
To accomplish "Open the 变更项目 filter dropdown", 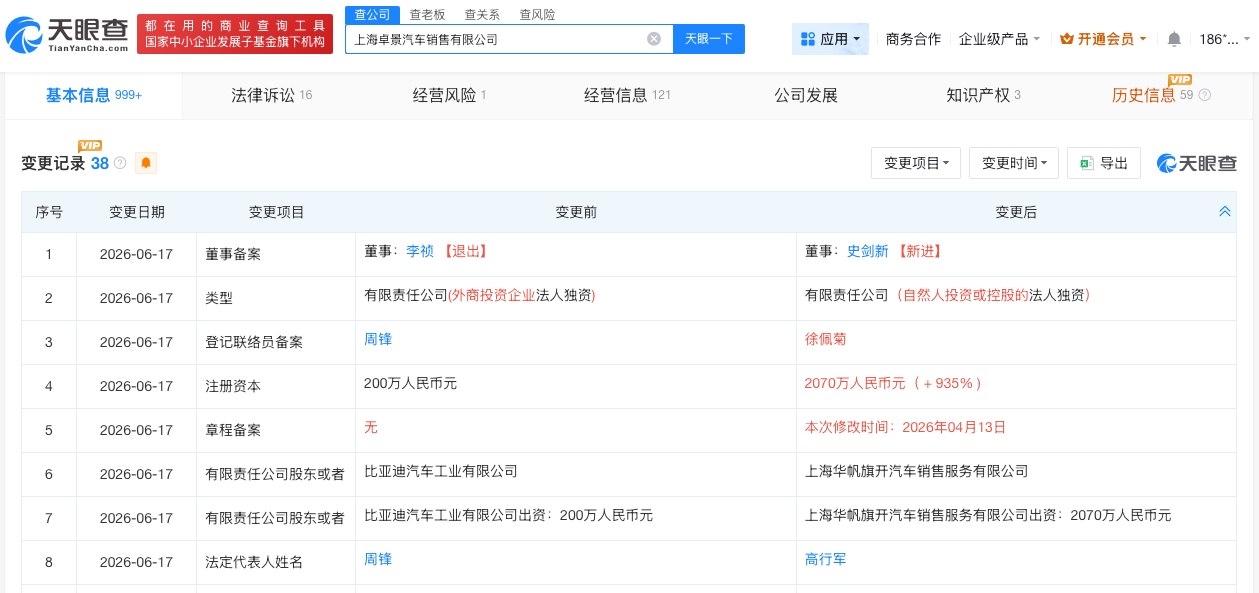I will point(916,163).
